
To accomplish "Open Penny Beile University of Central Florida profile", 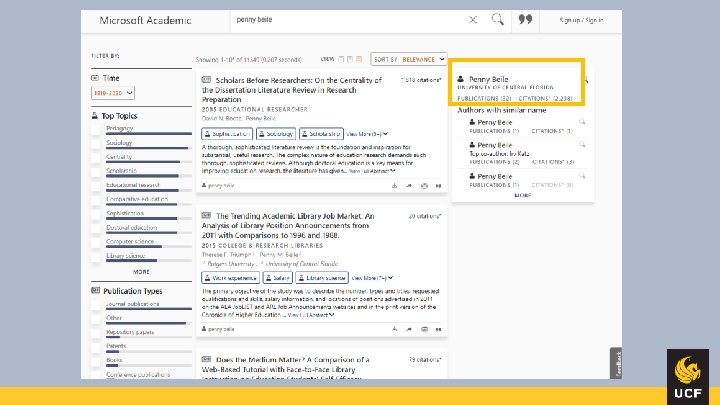I will pos(489,79).
